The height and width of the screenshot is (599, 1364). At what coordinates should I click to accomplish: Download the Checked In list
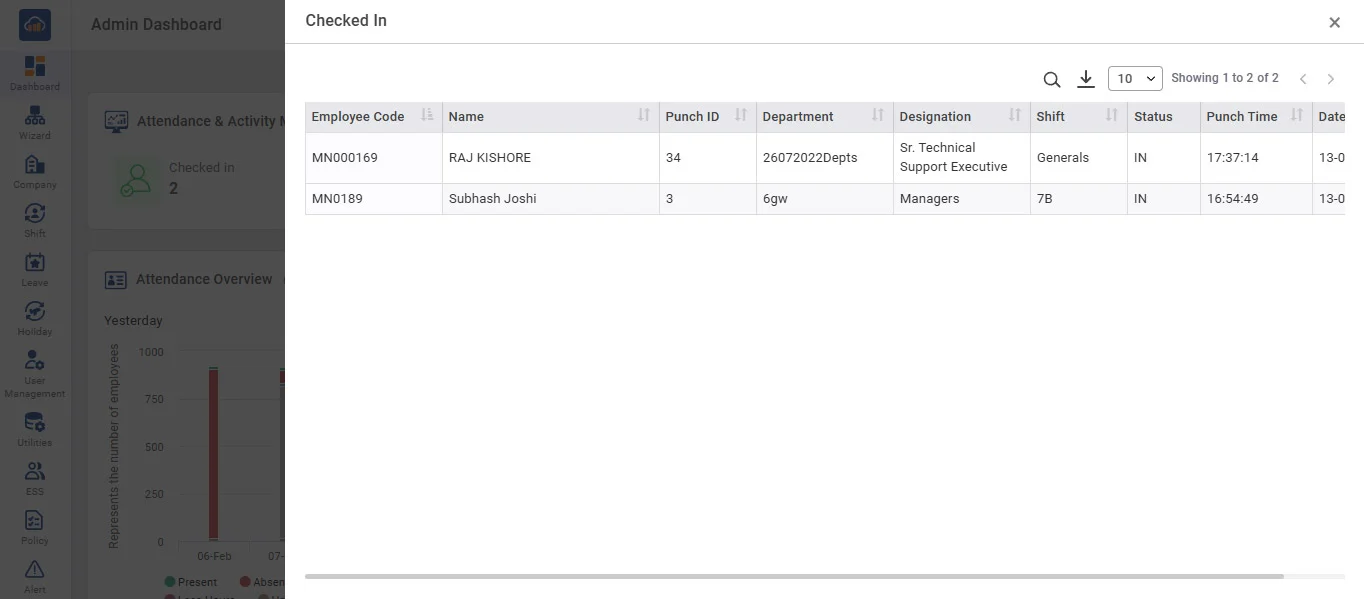[x=1085, y=79]
